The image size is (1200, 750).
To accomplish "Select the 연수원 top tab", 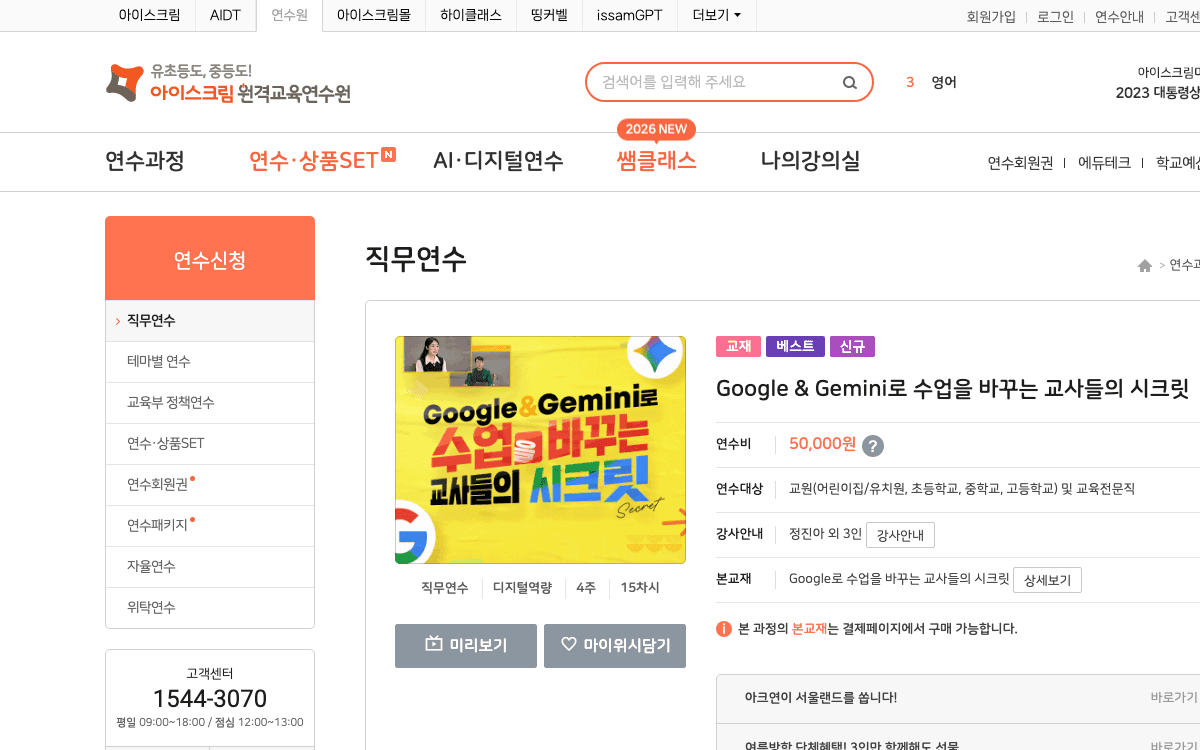I will pyautogui.click(x=290, y=15).
